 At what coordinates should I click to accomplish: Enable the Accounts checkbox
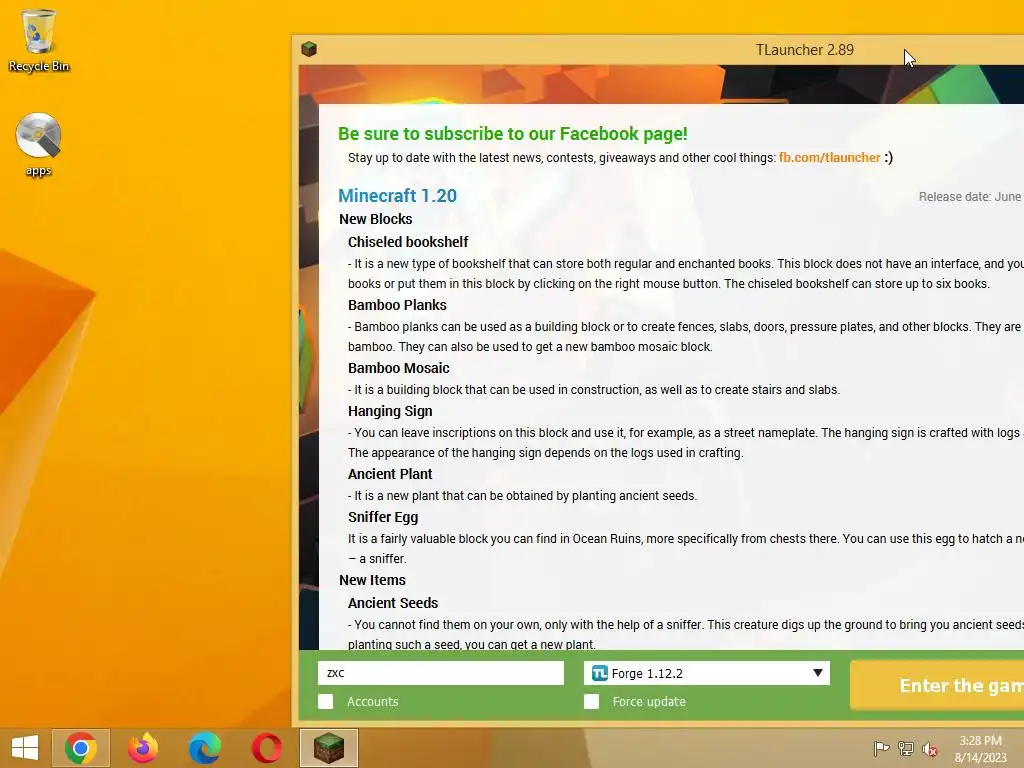pos(325,701)
